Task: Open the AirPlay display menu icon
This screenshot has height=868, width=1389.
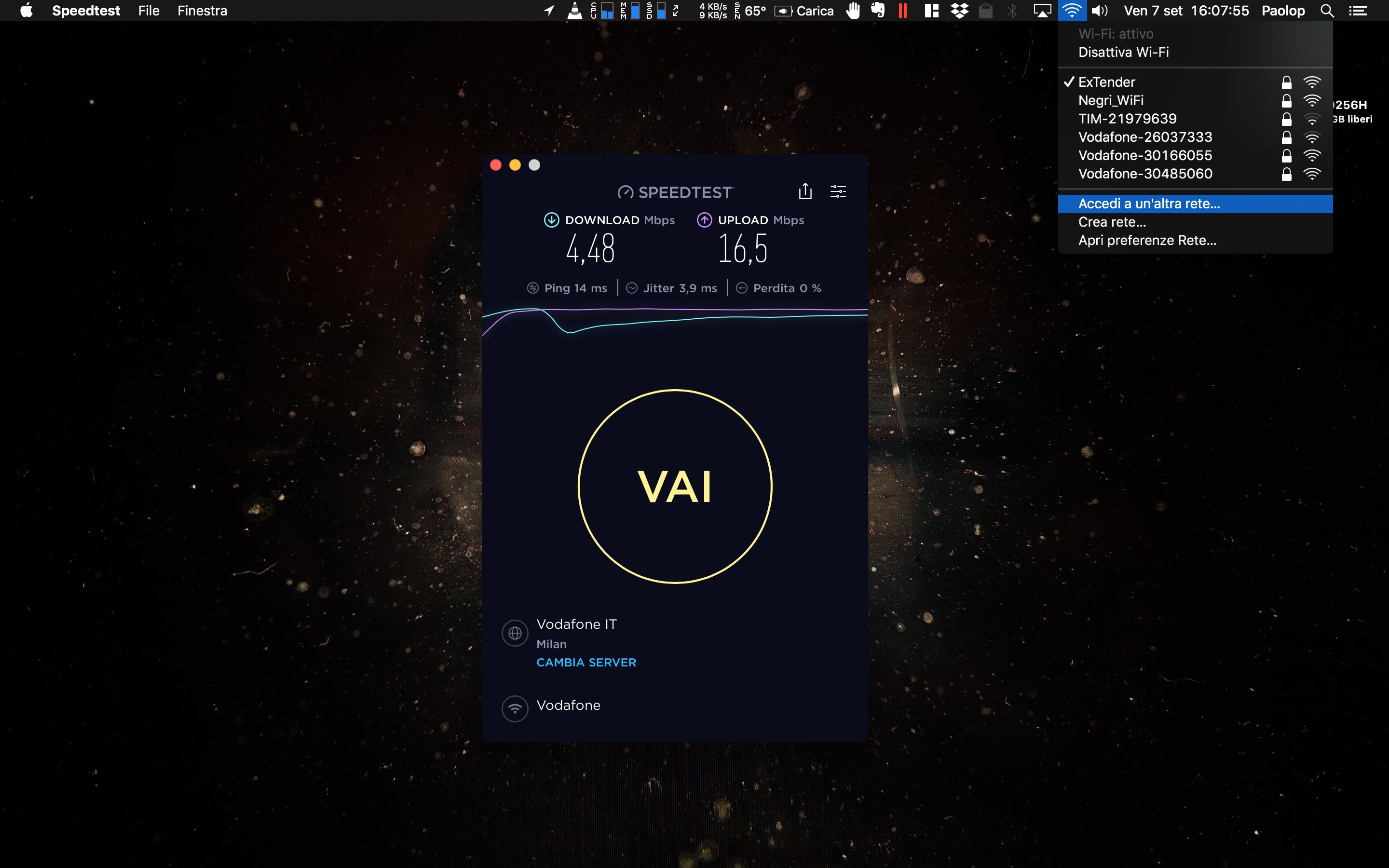Action: pyautogui.click(x=1042, y=10)
